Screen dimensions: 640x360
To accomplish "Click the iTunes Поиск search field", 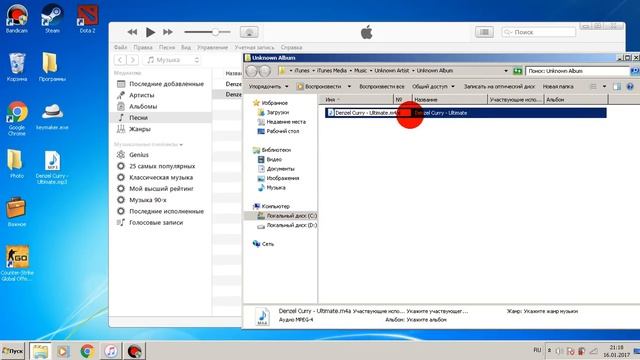I will click(539, 32).
